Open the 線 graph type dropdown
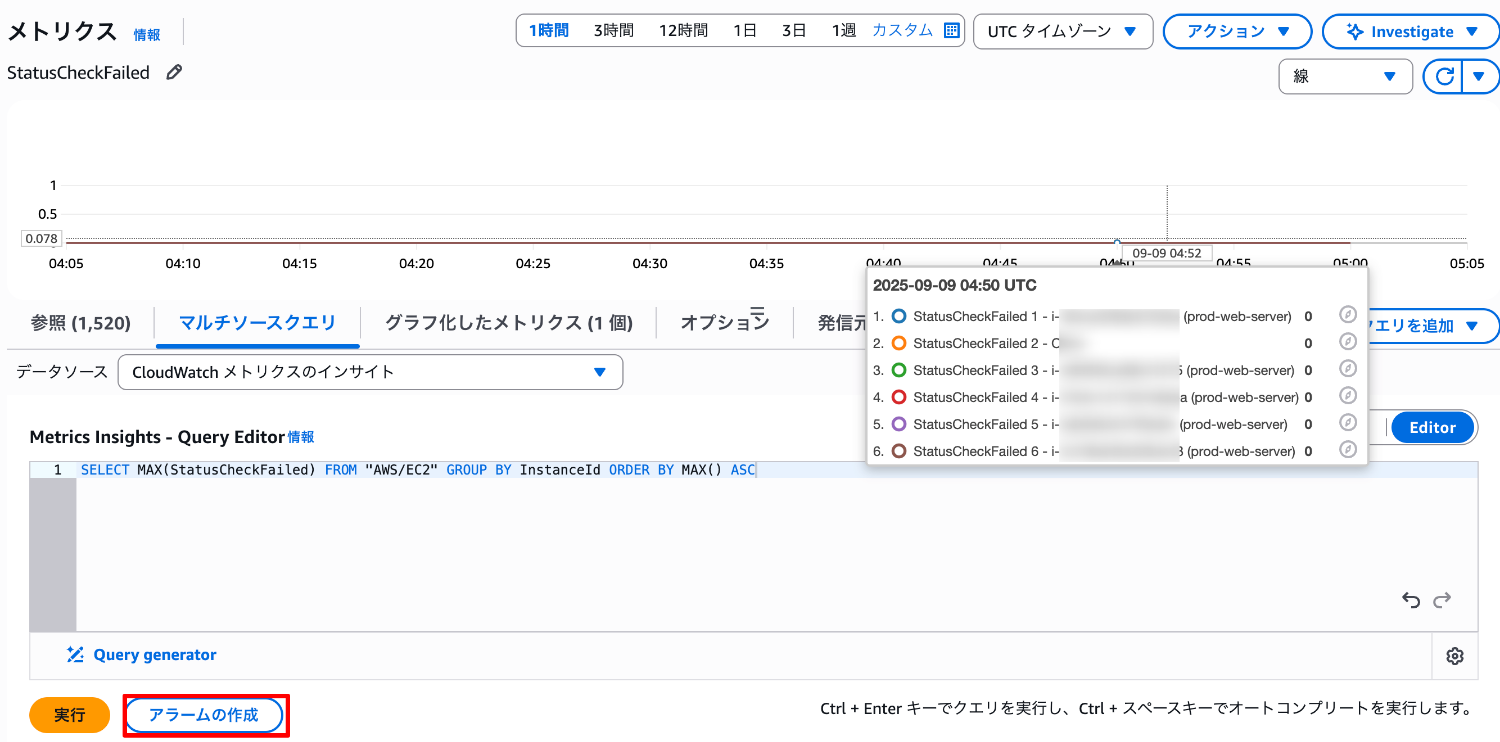Viewport: 1500px width, 742px height. tap(1346, 76)
